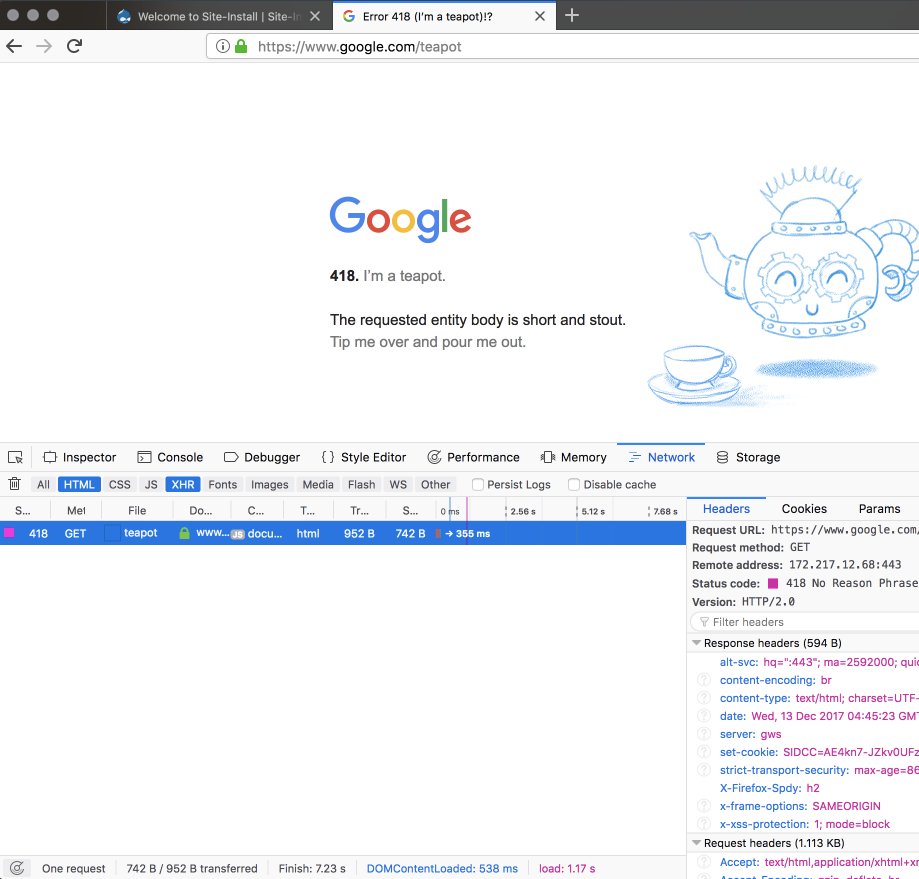
Task: Click the help icon beside strict-transport-security header
Action: (x=704, y=770)
